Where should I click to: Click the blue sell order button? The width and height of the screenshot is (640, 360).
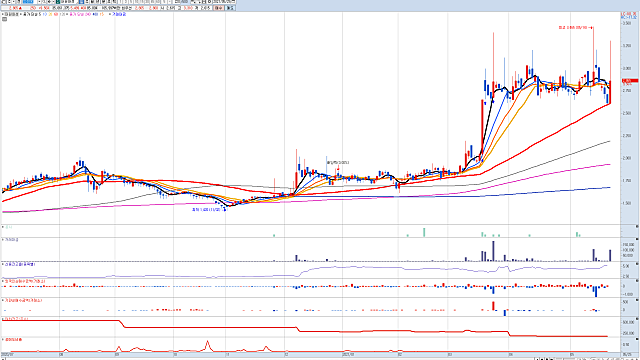click(230, 8)
